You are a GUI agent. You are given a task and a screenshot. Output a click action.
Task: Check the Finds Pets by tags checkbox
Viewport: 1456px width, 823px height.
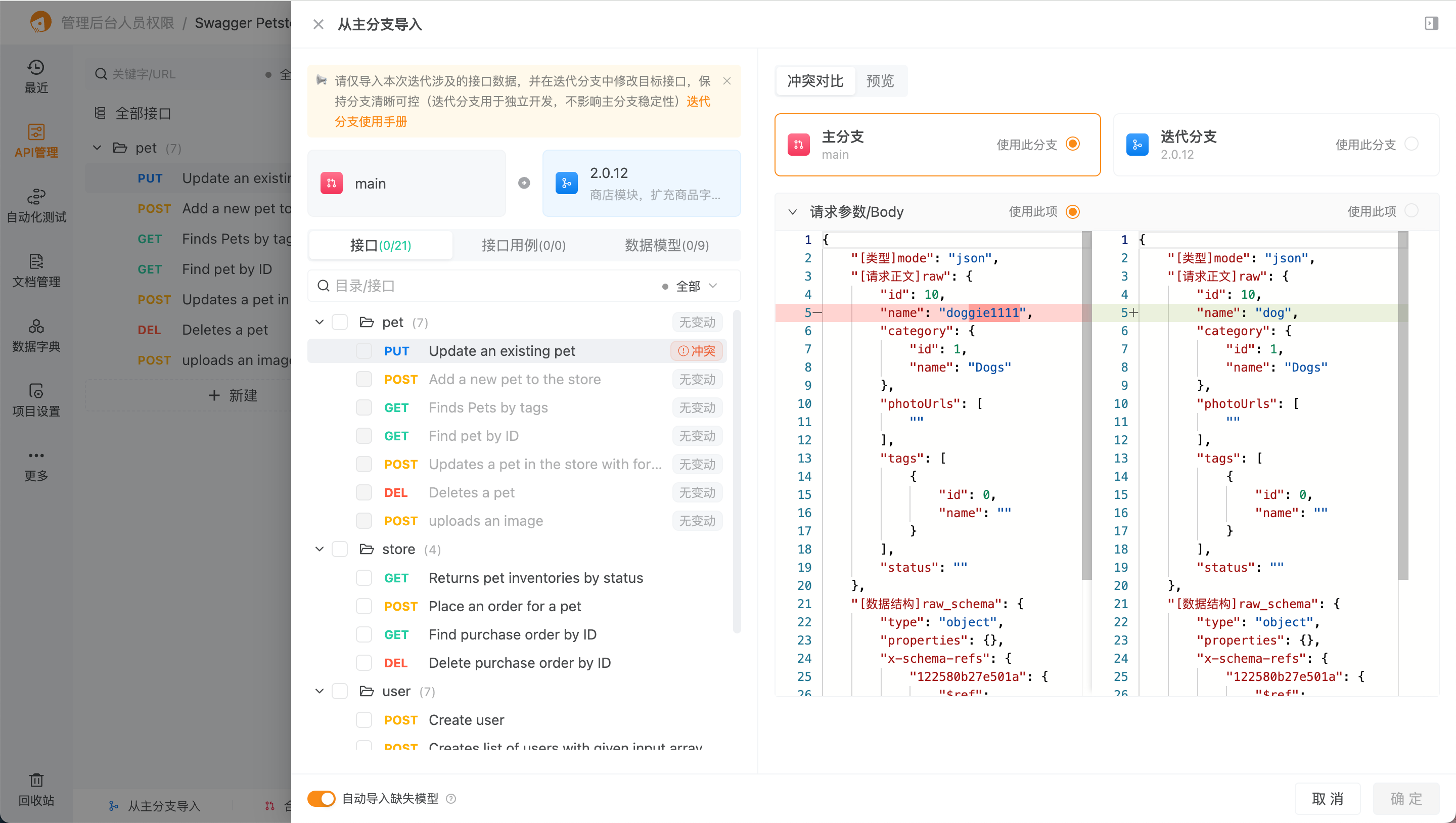[364, 407]
